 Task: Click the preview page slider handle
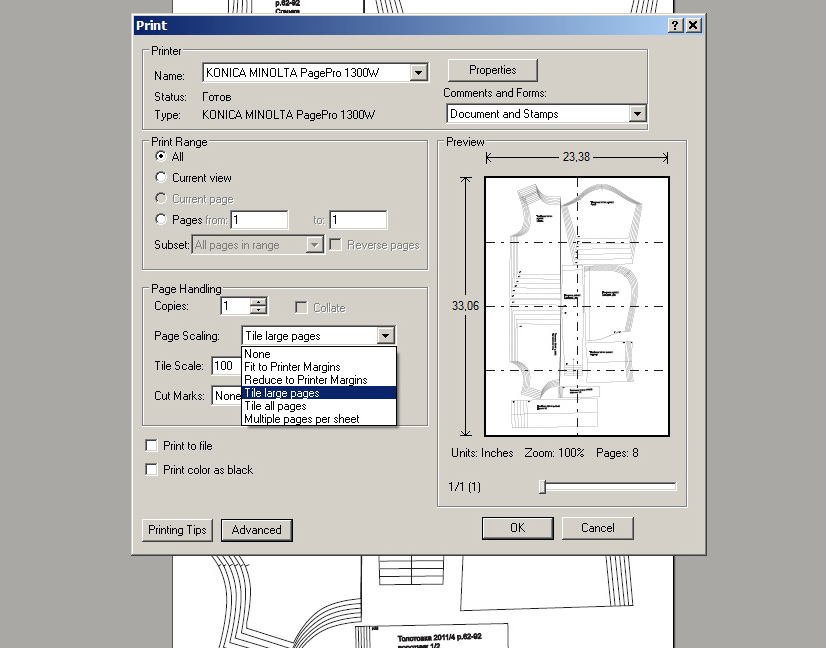[543, 487]
